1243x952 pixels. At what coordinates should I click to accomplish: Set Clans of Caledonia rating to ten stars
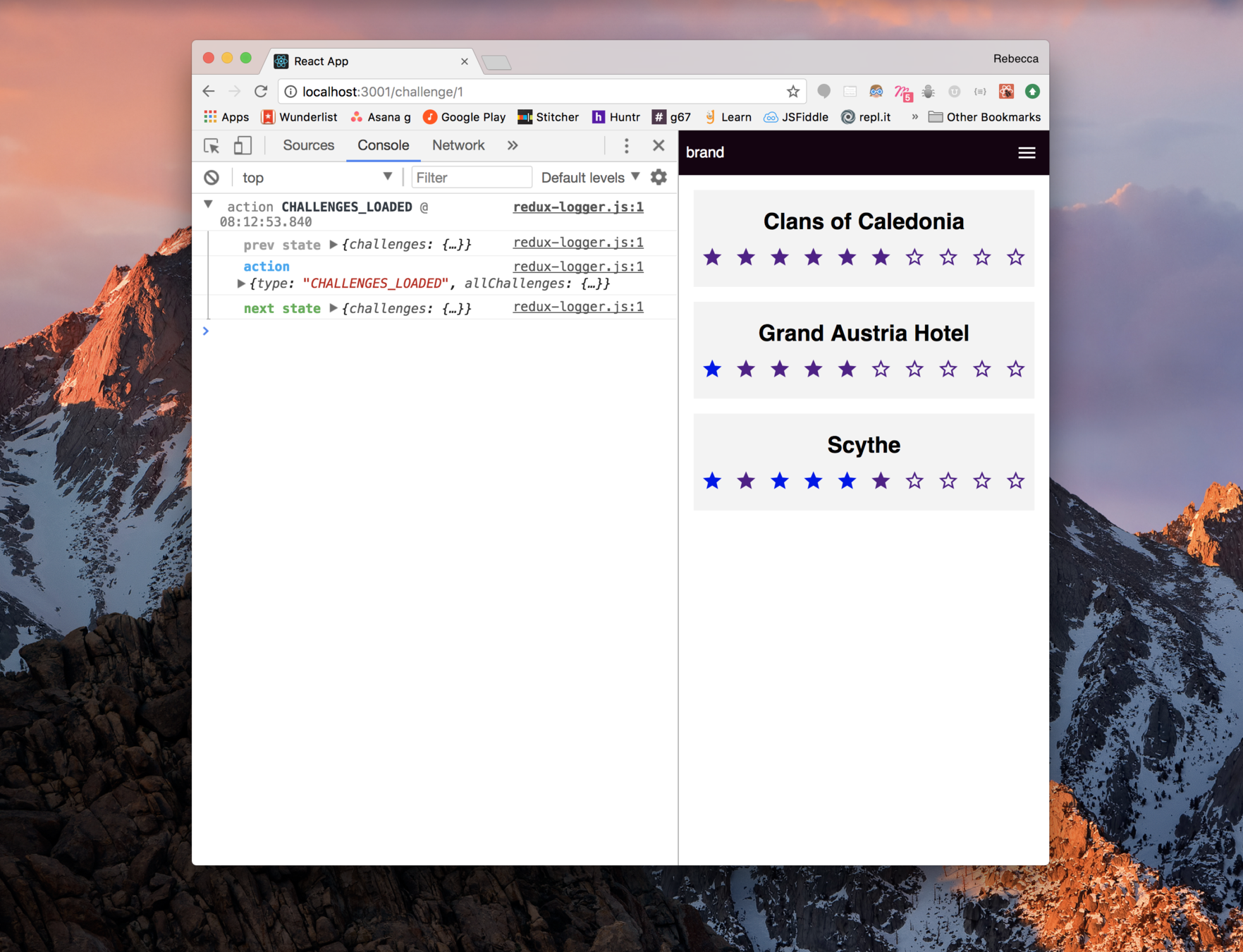pos(1015,257)
